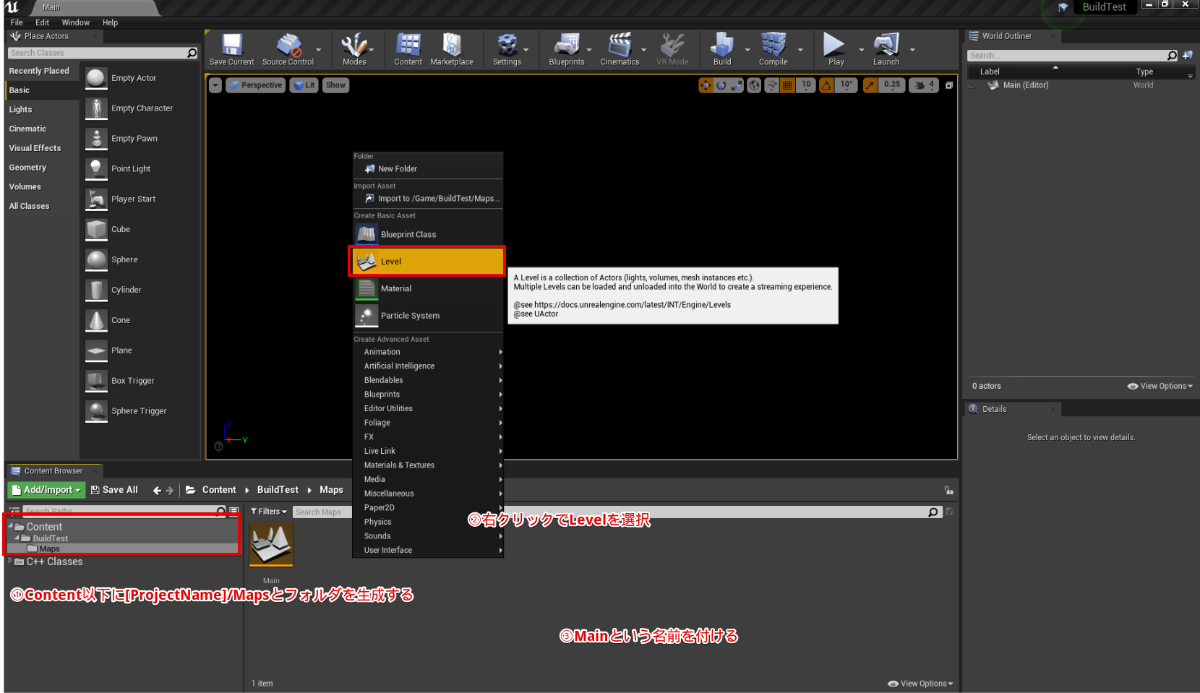Collapse the BuildTest folder node
1200x693 pixels.
click(x=16, y=538)
